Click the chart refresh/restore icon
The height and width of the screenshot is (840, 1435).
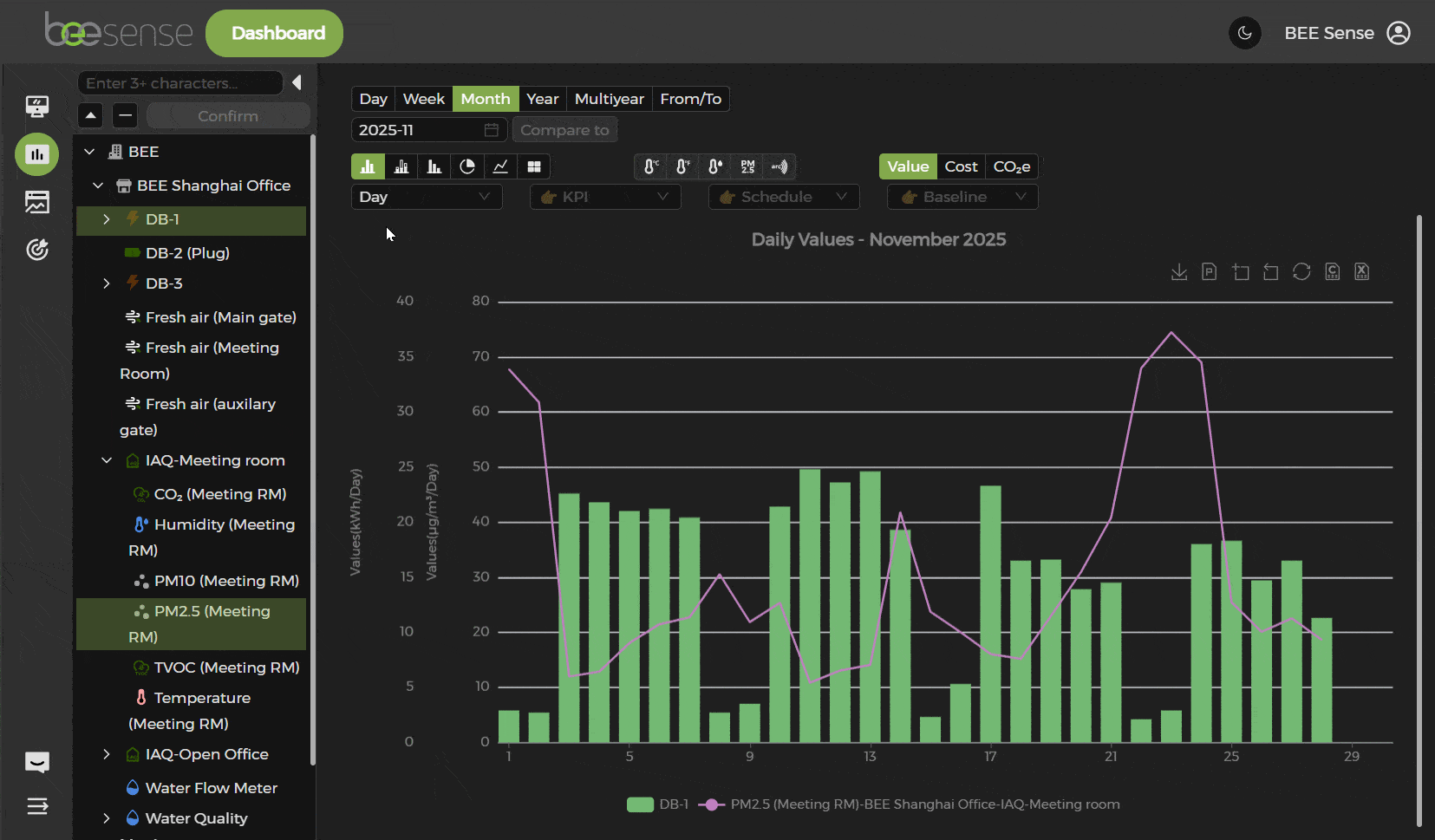(x=1301, y=272)
